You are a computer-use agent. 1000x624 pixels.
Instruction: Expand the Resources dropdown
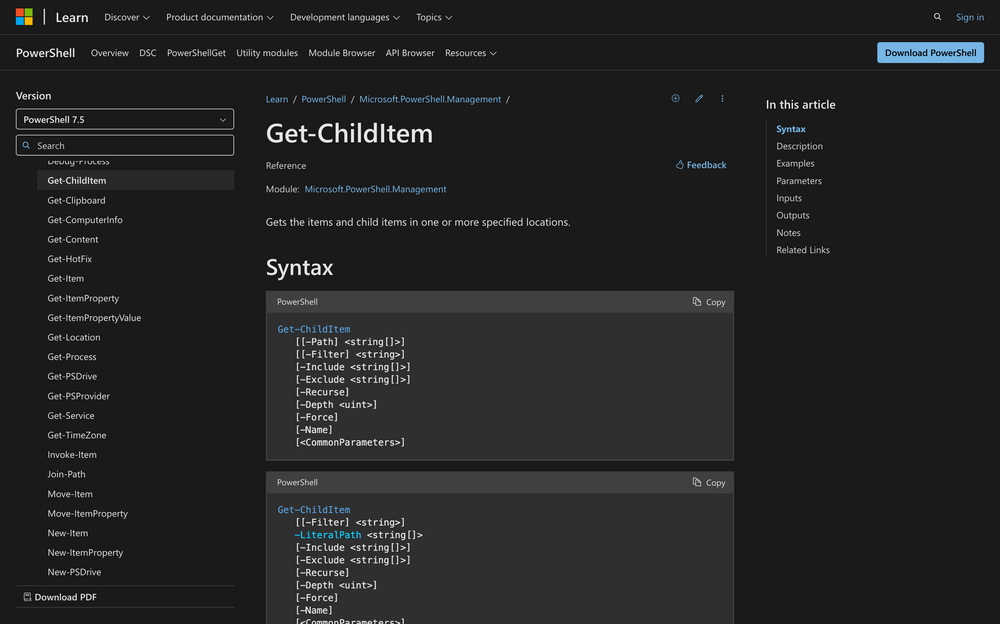[x=471, y=52]
